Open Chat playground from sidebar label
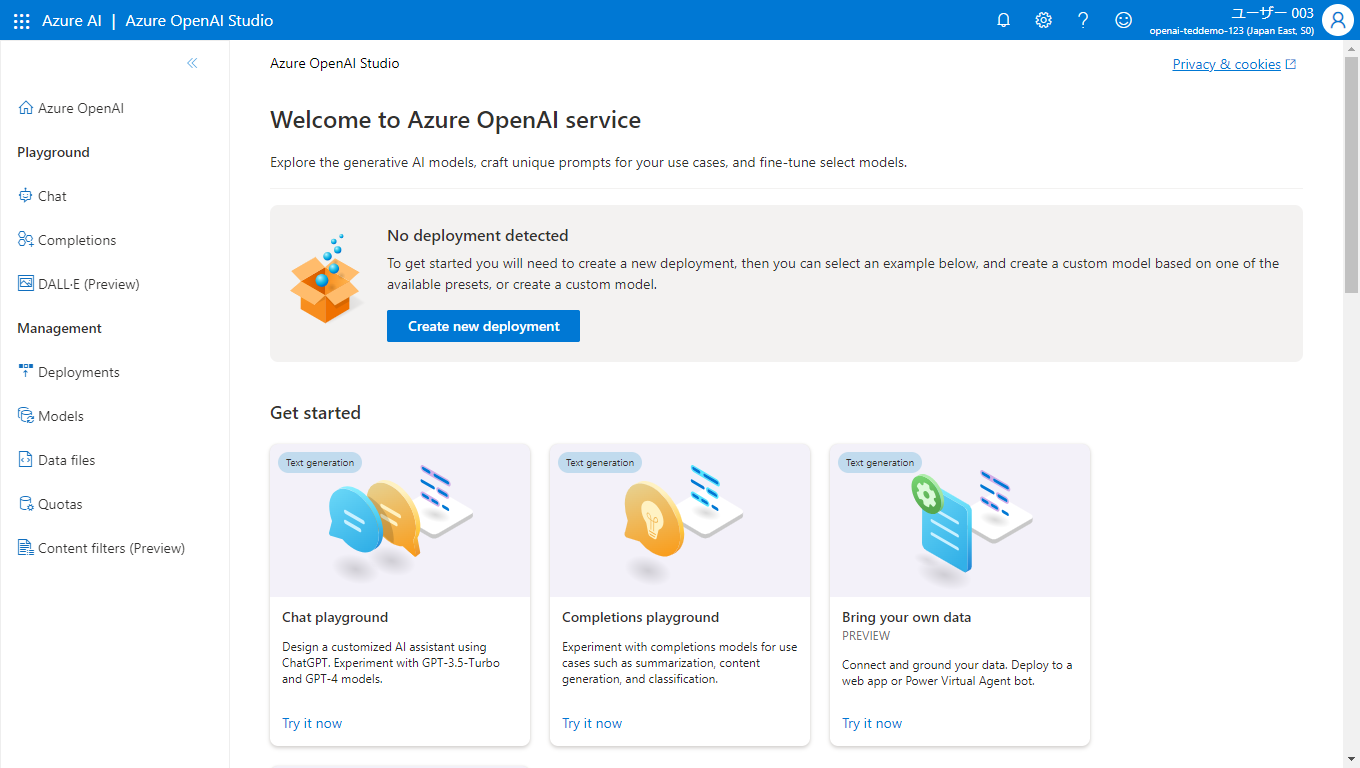The height and width of the screenshot is (768, 1360). 52,196
